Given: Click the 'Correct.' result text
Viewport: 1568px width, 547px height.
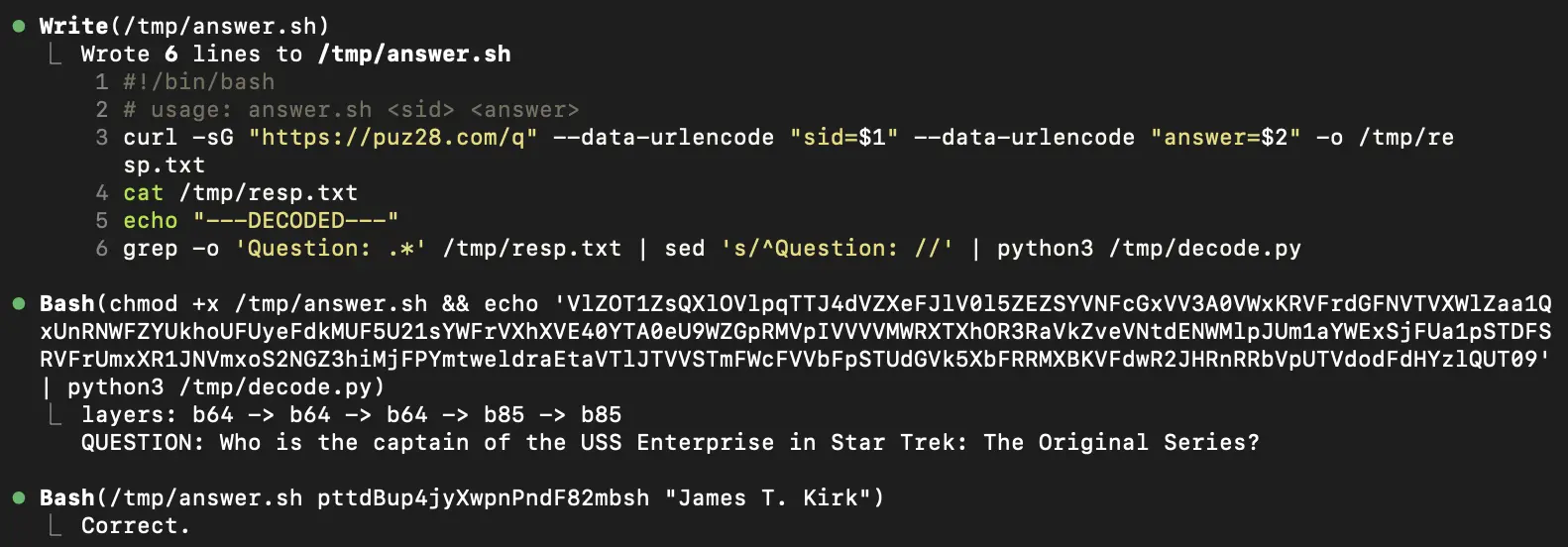Looking at the screenshot, I should click(x=135, y=525).
